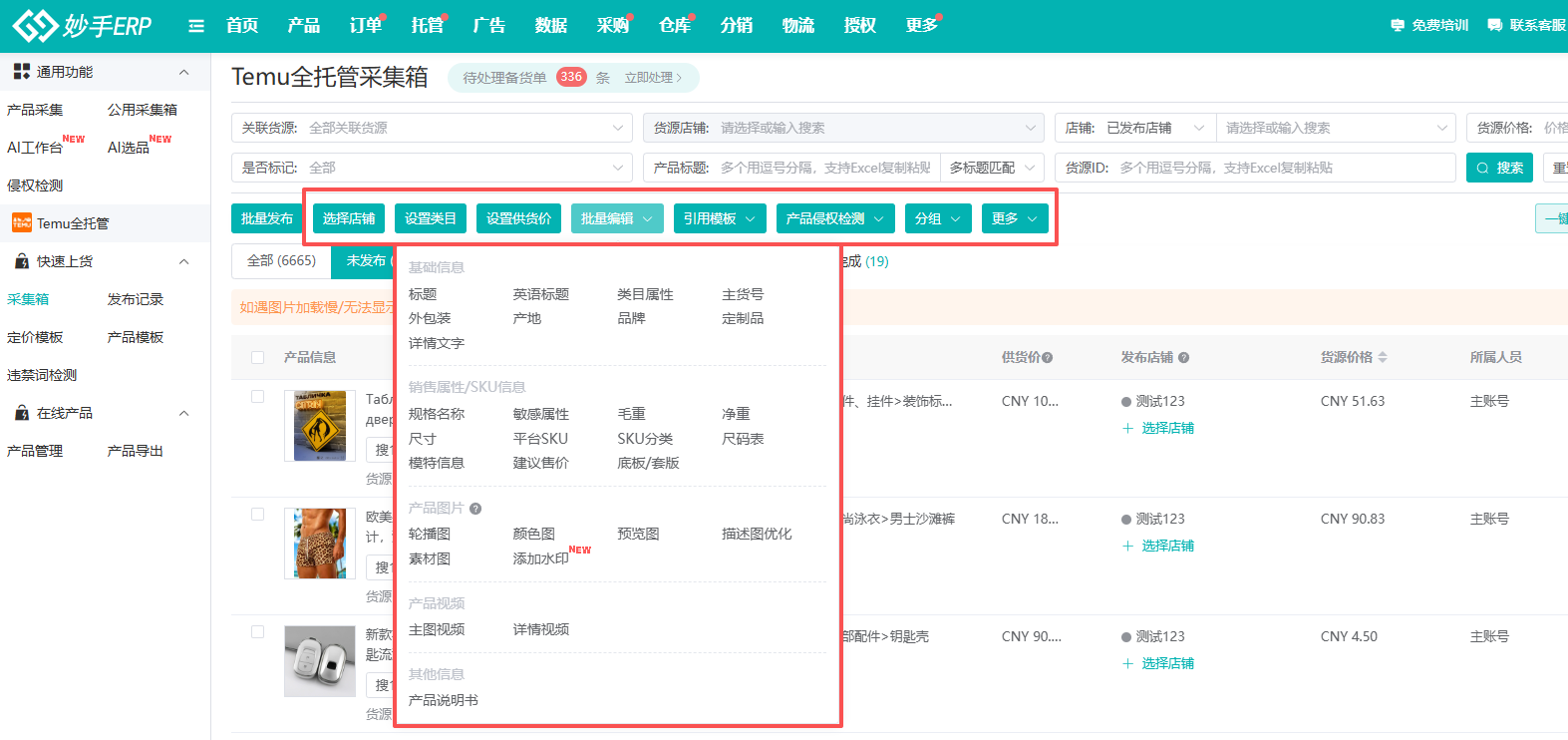Click the 通用功能 grid icon

point(21,72)
